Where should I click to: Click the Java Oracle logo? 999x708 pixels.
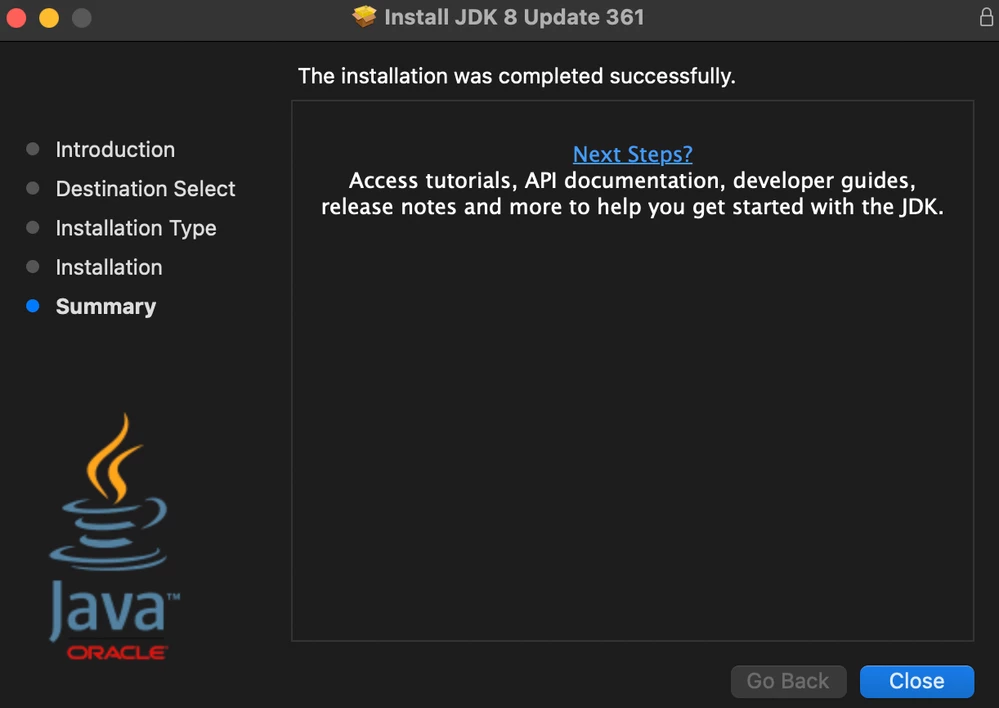coord(113,537)
